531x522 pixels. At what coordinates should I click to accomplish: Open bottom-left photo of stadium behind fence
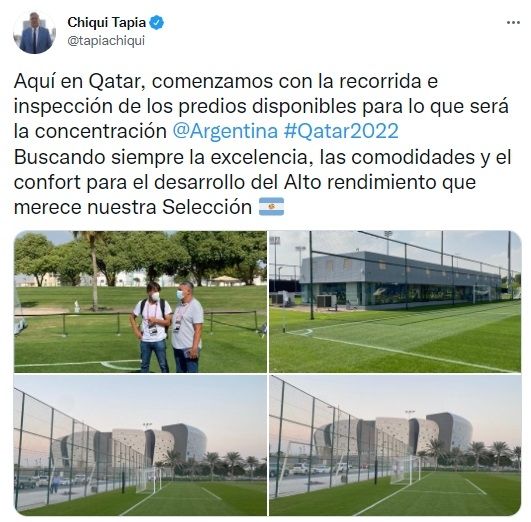(x=140, y=445)
